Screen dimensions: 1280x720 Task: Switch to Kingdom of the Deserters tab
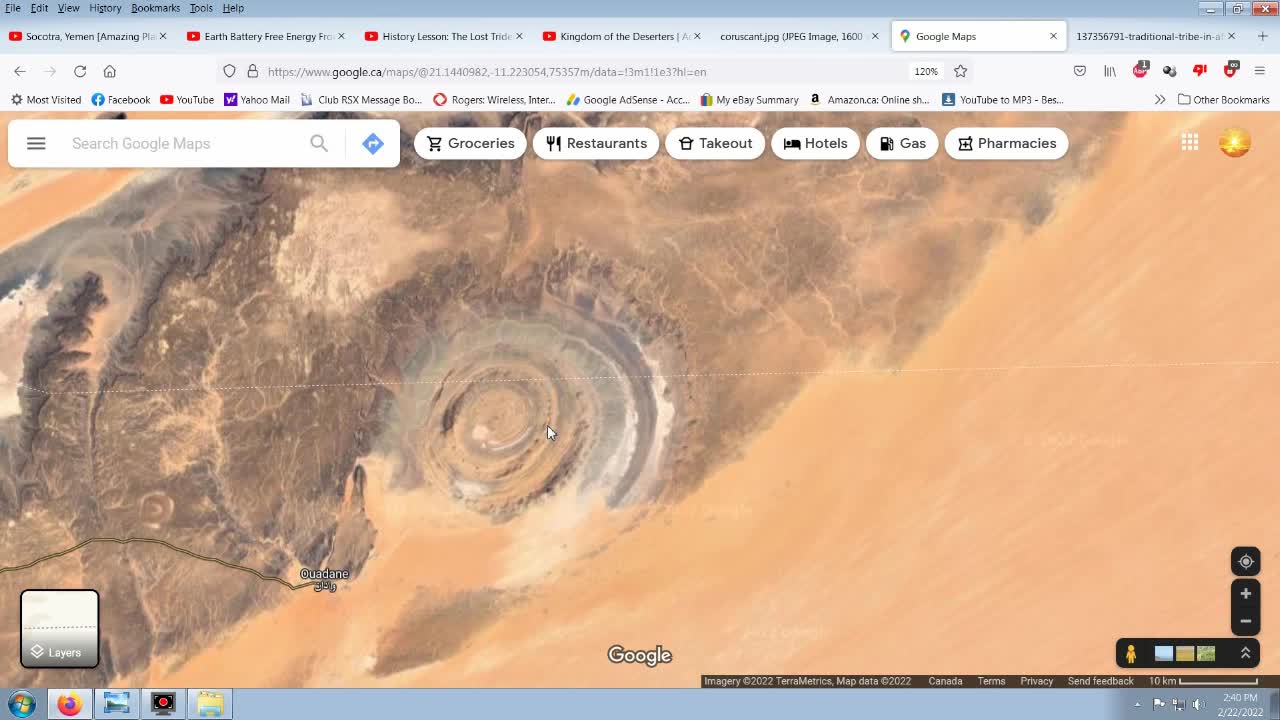[622, 36]
